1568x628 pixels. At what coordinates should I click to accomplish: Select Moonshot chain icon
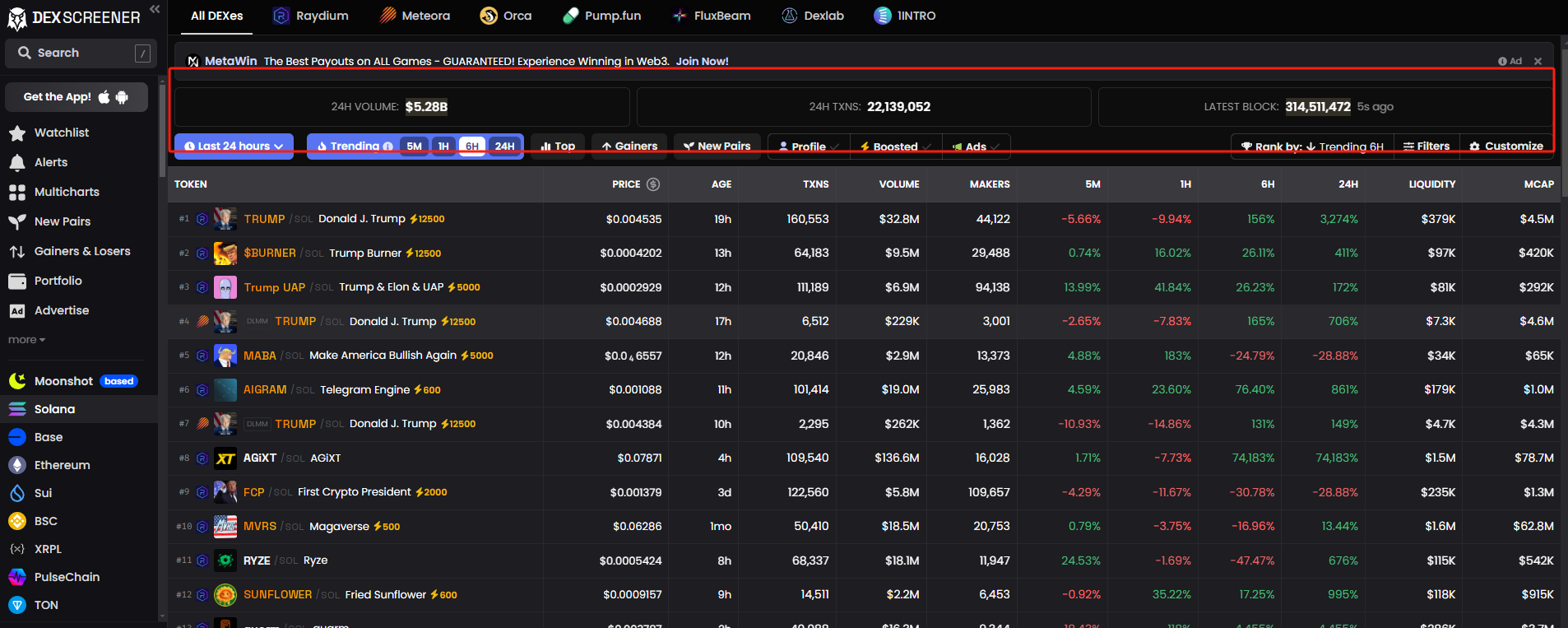(x=17, y=381)
